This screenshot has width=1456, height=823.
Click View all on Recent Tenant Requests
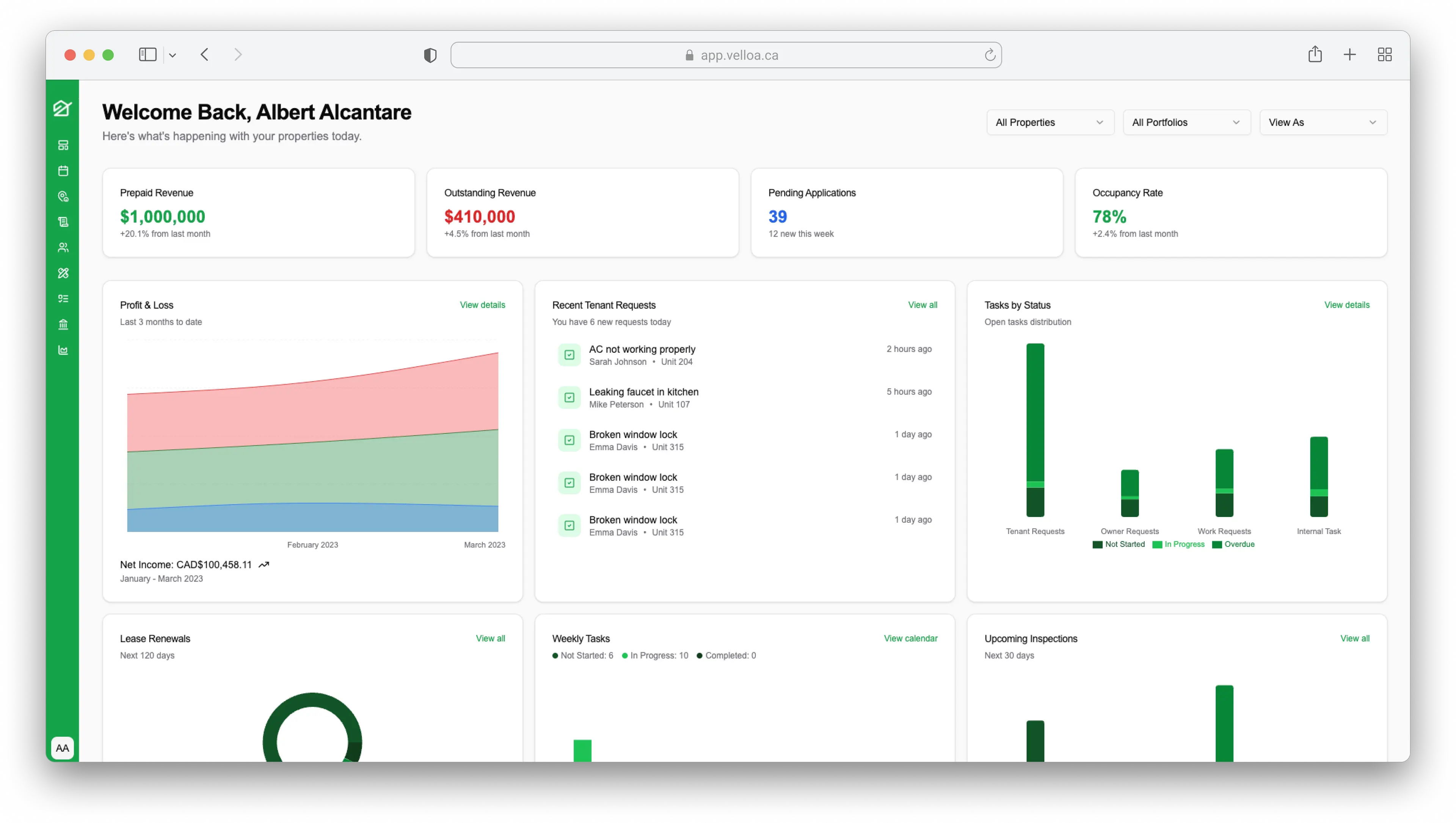point(923,305)
